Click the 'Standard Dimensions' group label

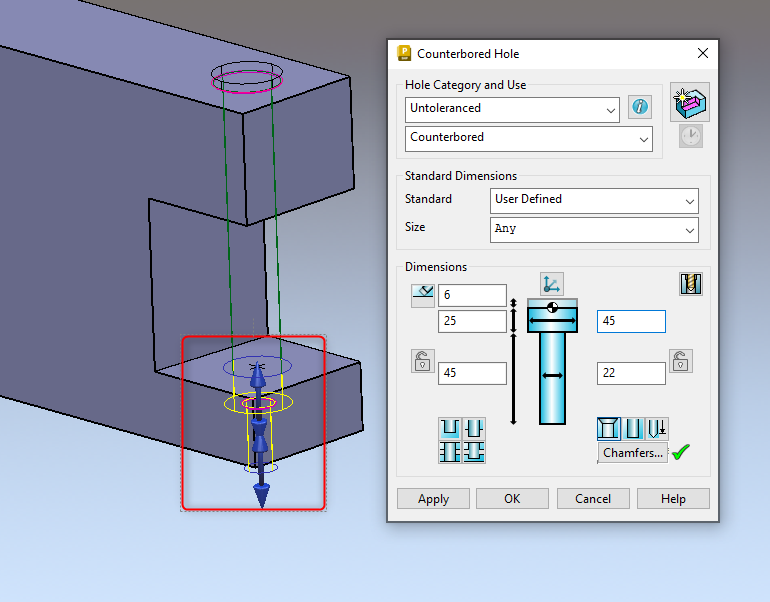coord(461,176)
